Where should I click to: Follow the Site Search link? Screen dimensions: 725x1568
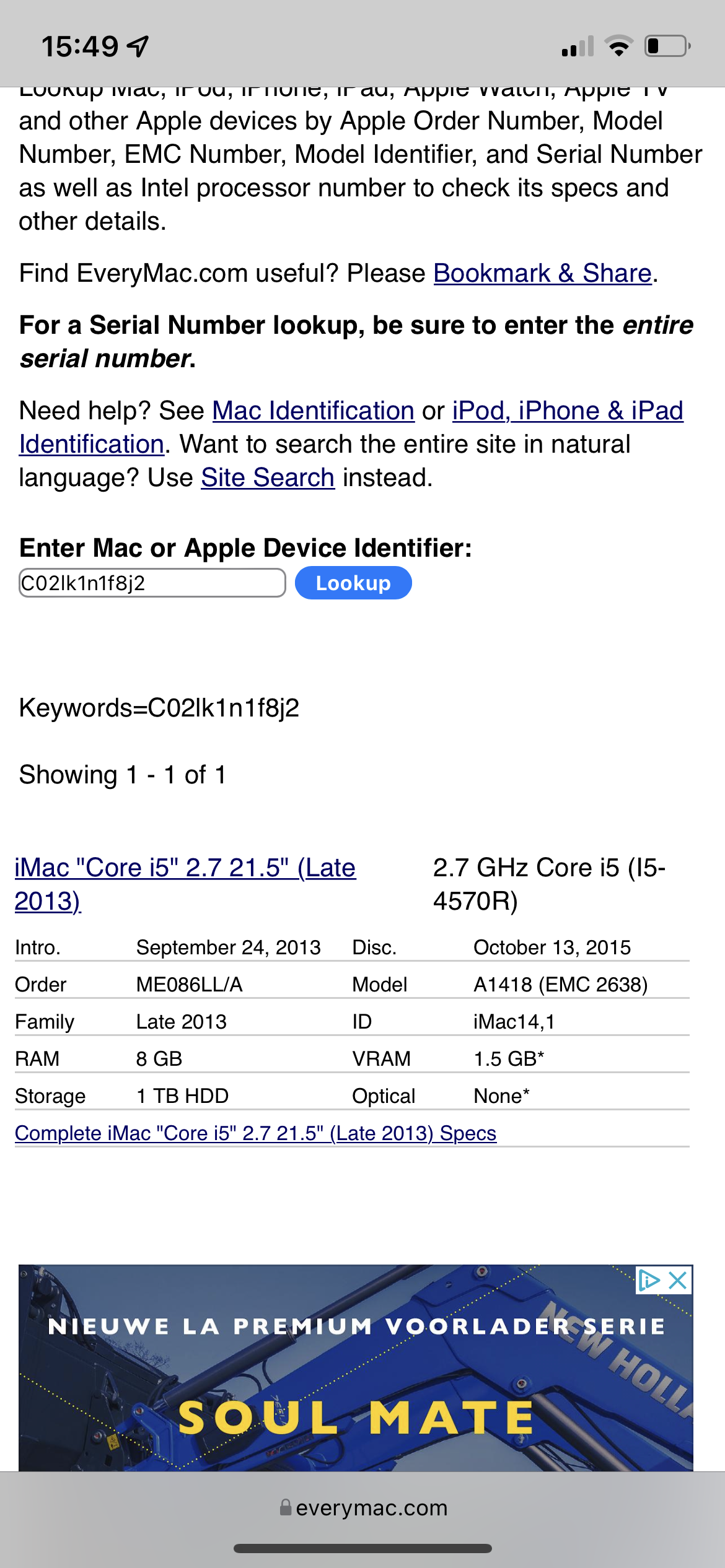(x=268, y=477)
